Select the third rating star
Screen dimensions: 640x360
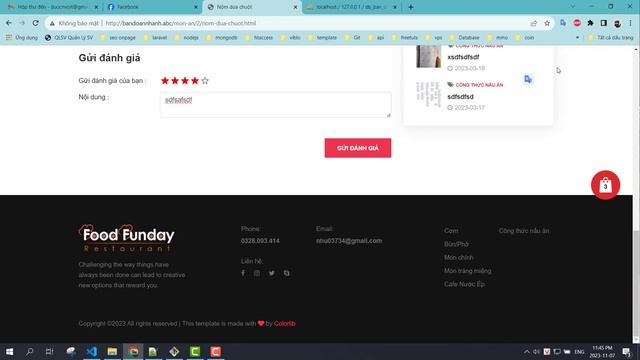185,81
